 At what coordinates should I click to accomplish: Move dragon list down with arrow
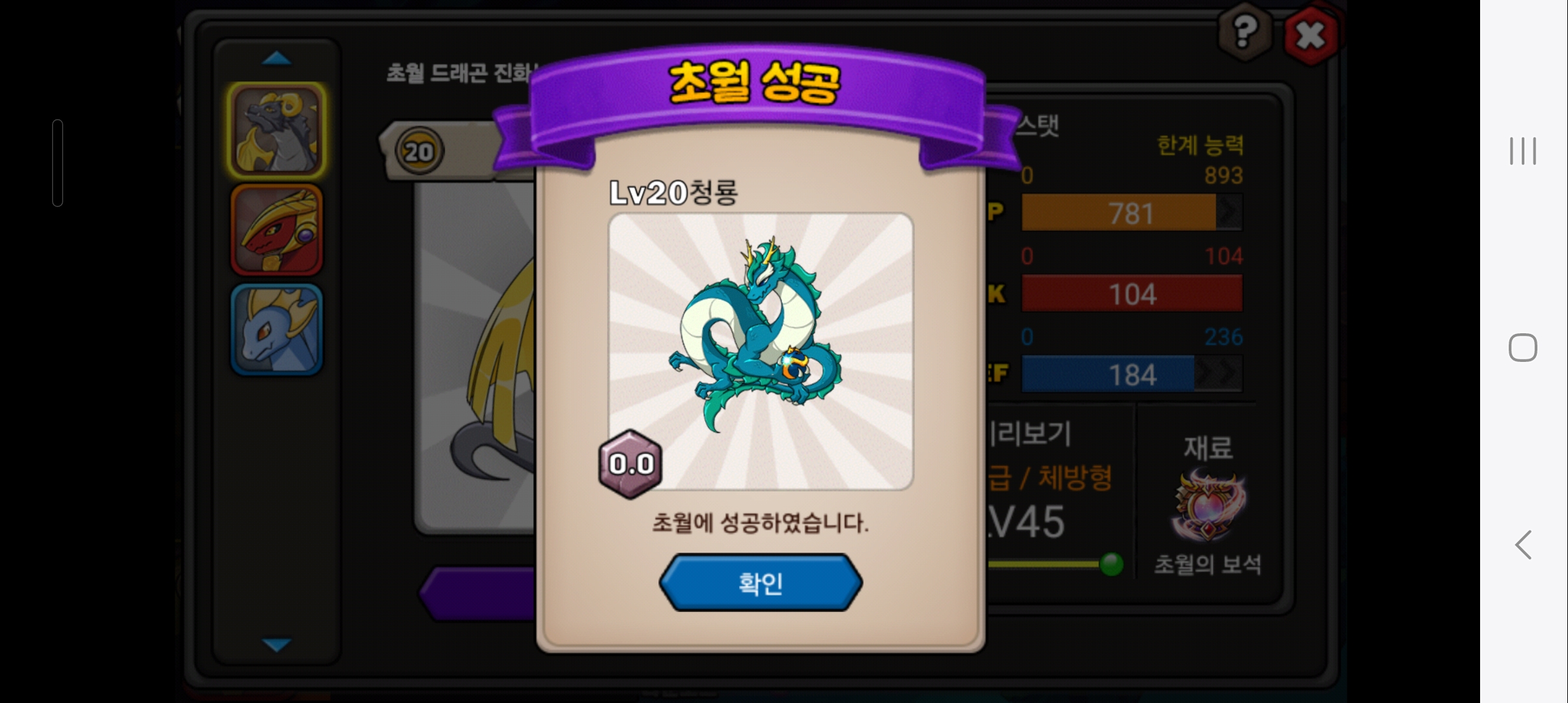(x=277, y=644)
